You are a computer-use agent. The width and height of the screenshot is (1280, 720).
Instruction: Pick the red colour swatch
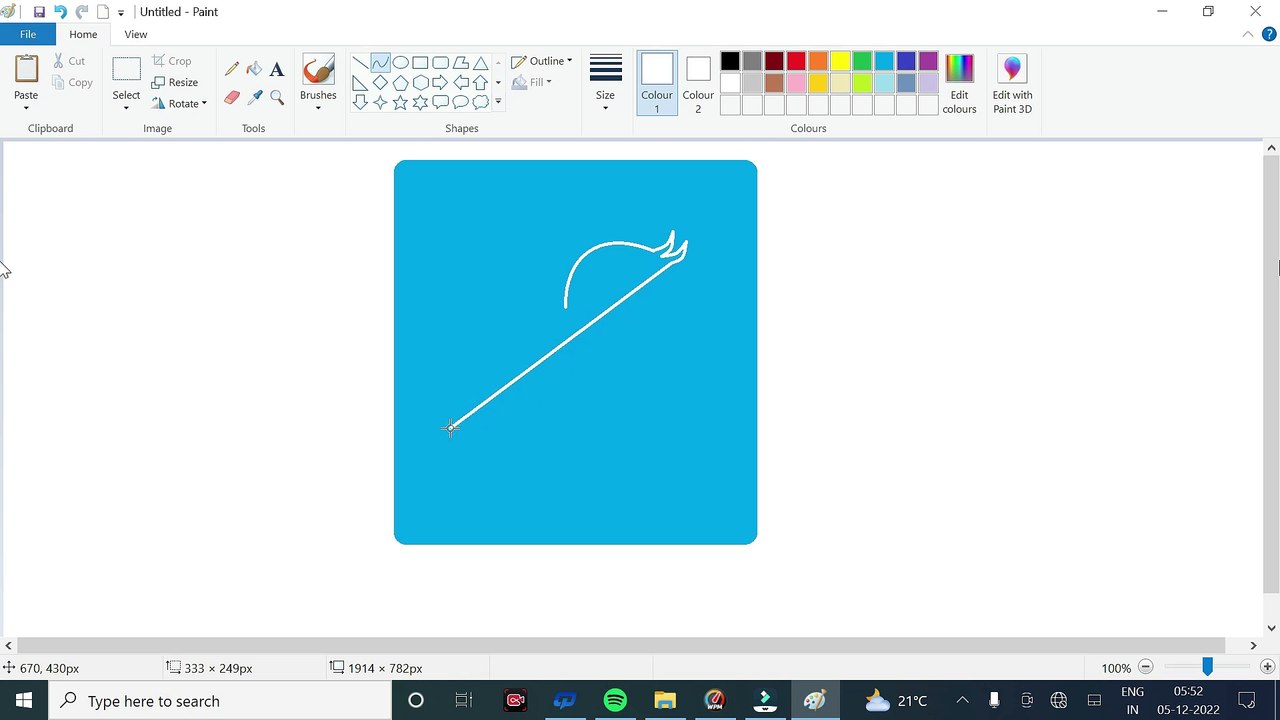796,62
